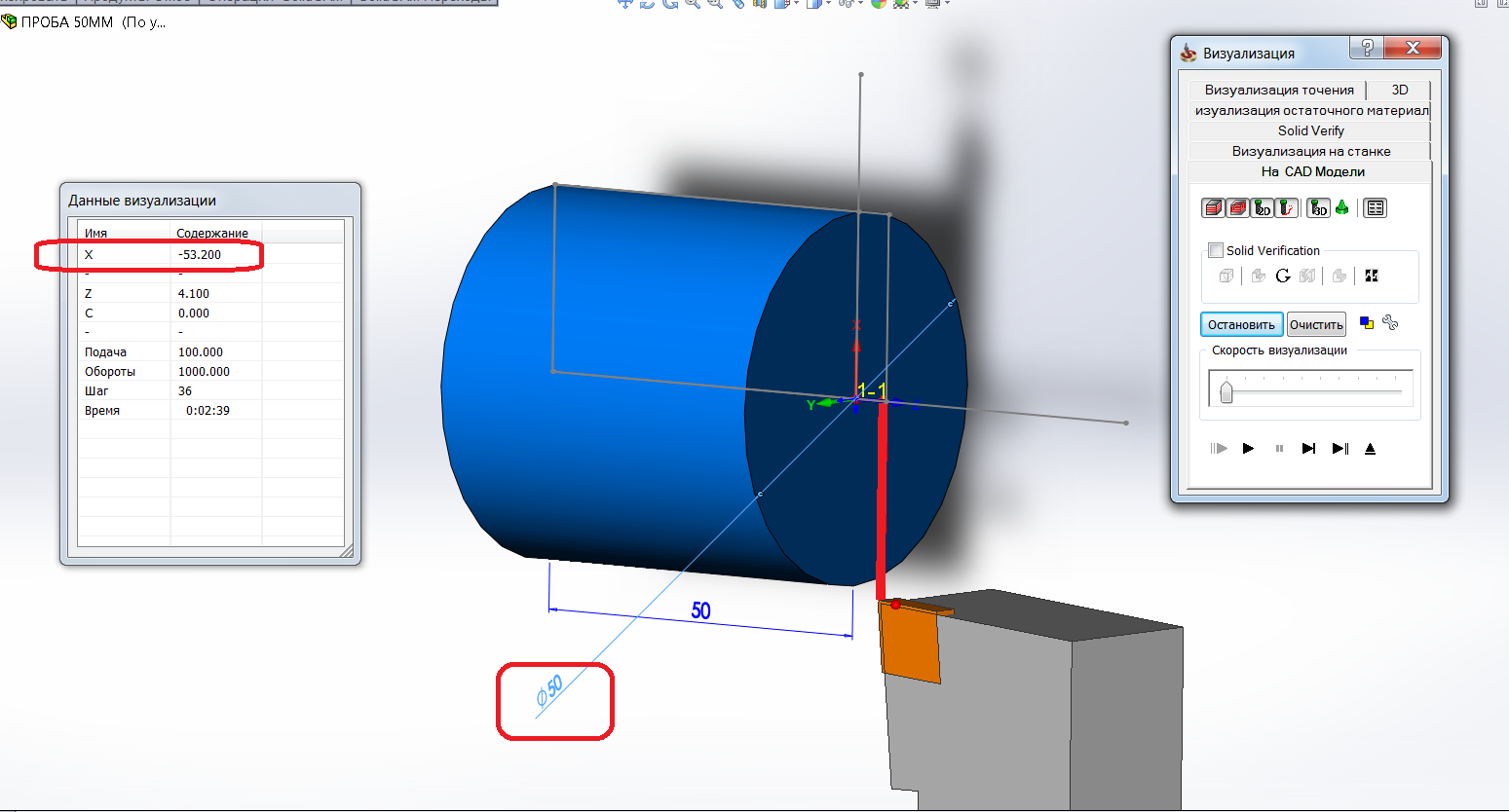Viewport: 1509px width, 812px height.
Task: Switch to the 3D tab
Action: pyautogui.click(x=1400, y=90)
